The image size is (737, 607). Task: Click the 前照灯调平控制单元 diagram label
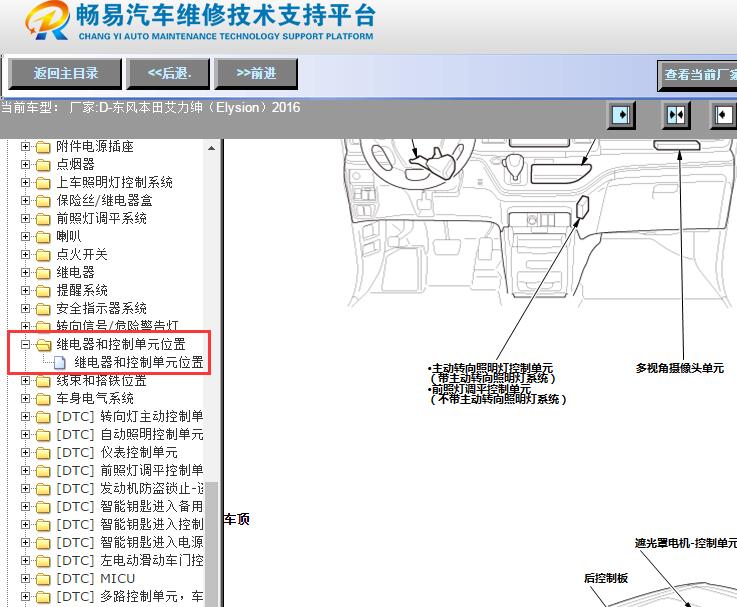click(x=481, y=389)
